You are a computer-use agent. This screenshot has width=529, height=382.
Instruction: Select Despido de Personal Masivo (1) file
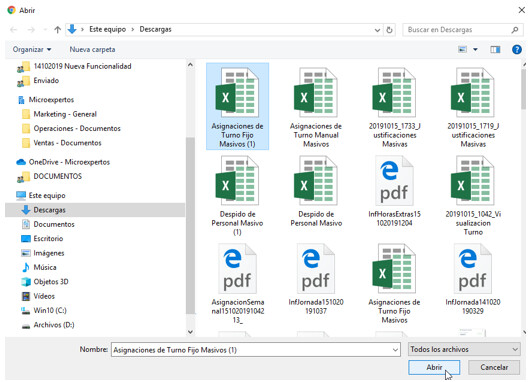[x=237, y=195]
